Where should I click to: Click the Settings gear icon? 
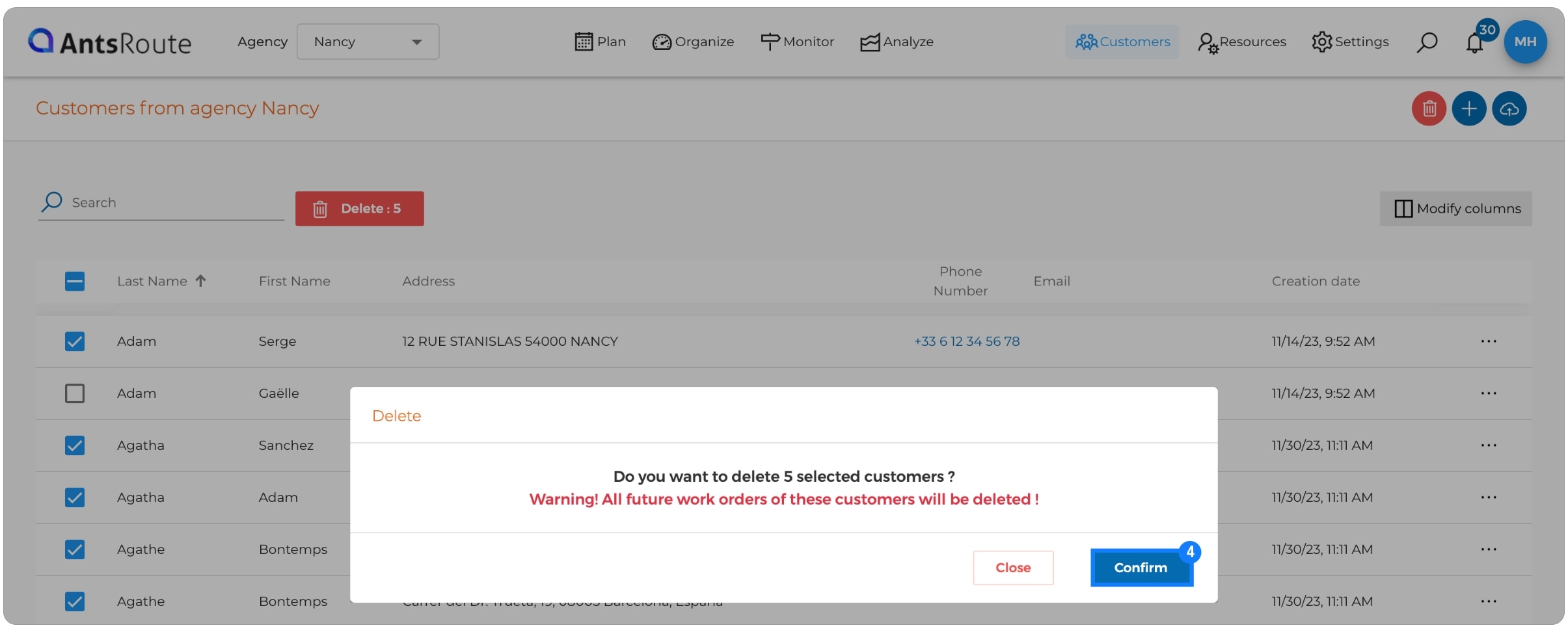[1321, 42]
